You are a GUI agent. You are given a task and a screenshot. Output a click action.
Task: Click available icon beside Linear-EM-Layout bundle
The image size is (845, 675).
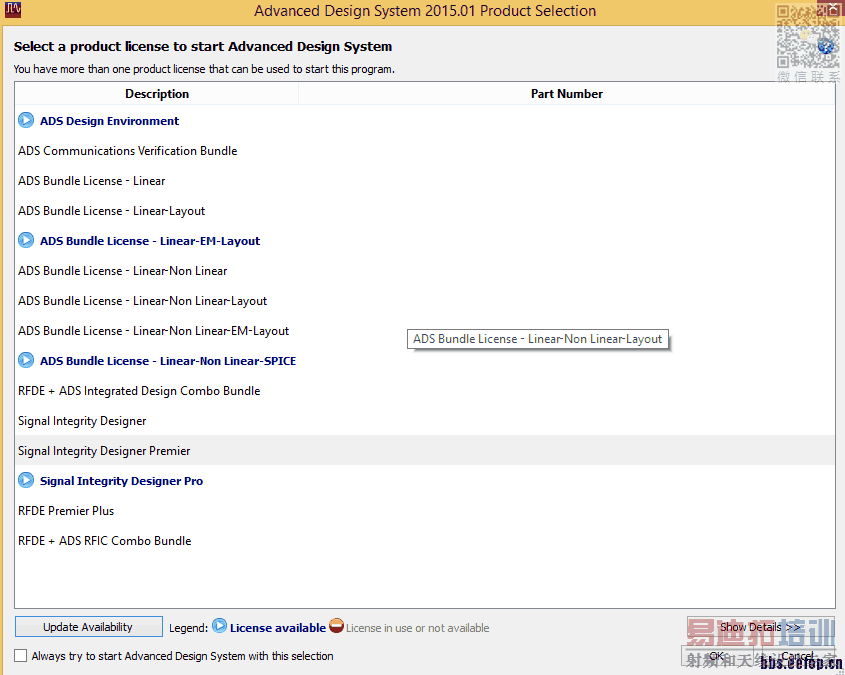[x=26, y=240]
